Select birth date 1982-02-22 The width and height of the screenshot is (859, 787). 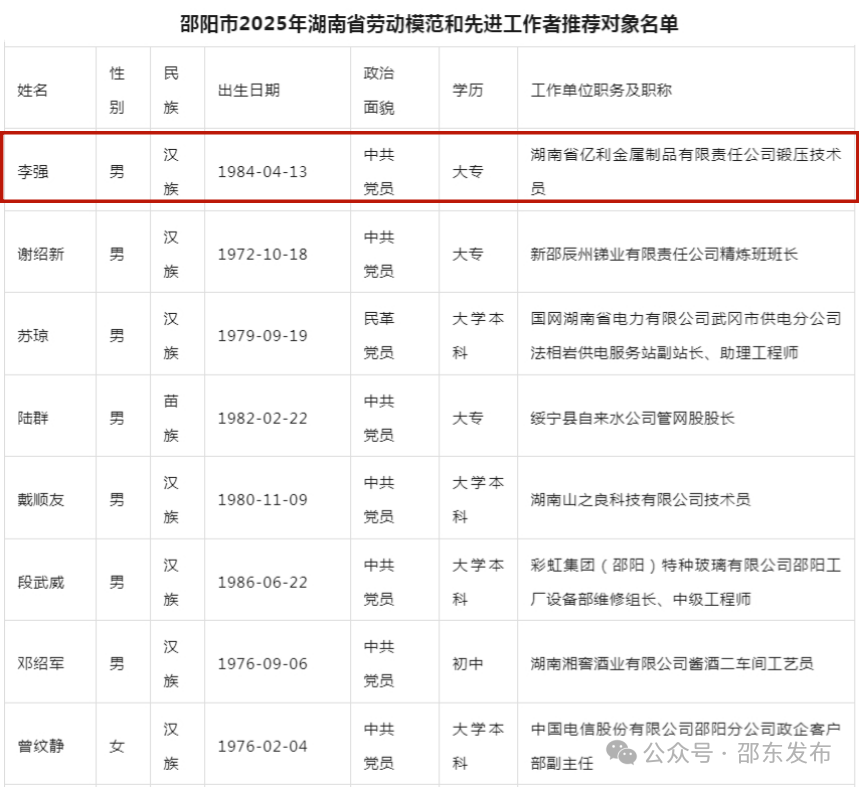[262, 418]
